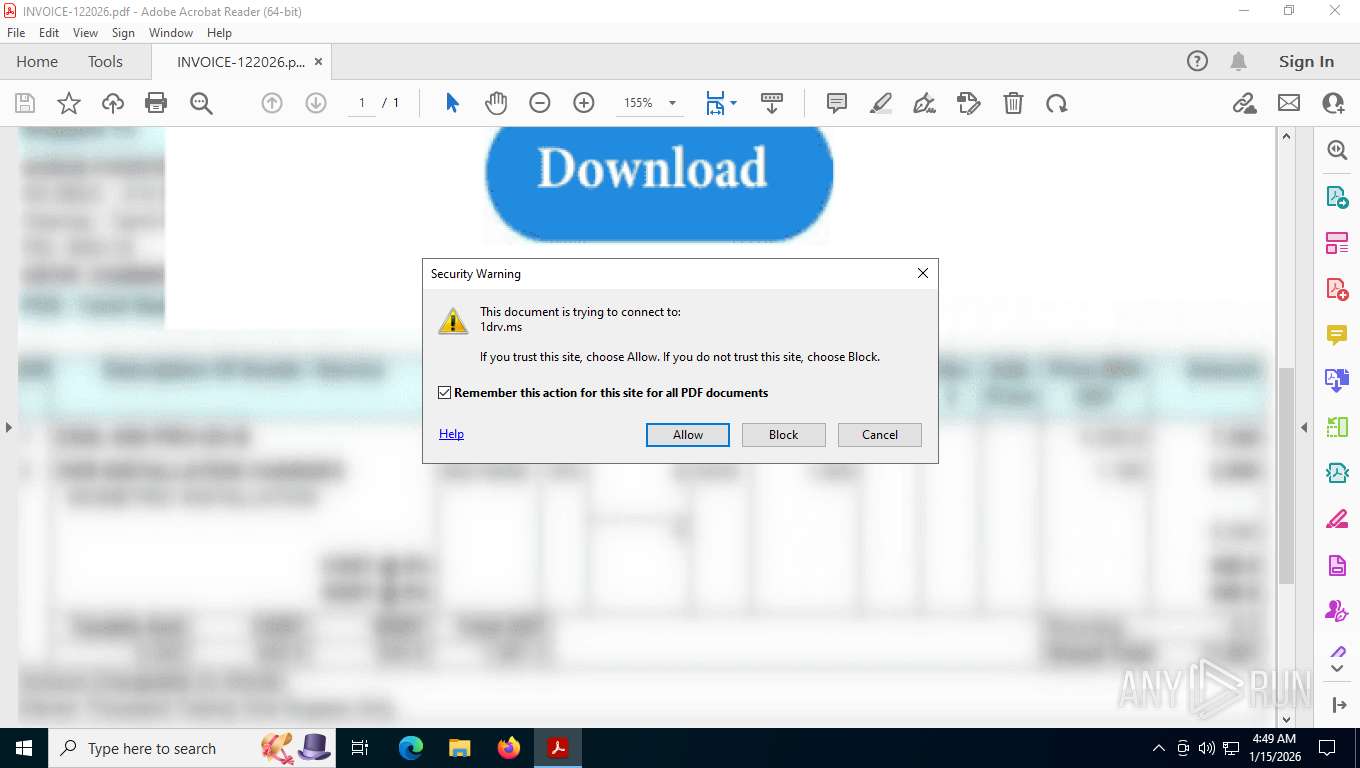Click the page number input field
This screenshot has height=768, width=1360.
362,103
